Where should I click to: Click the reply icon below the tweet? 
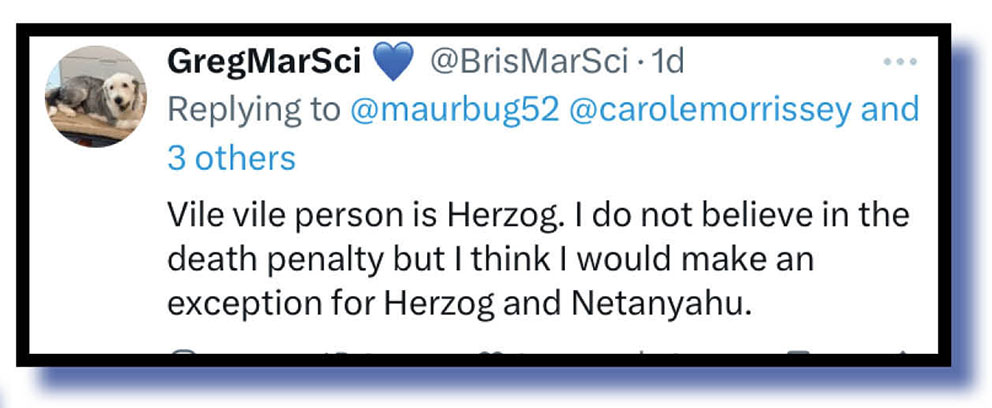(x=184, y=351)
